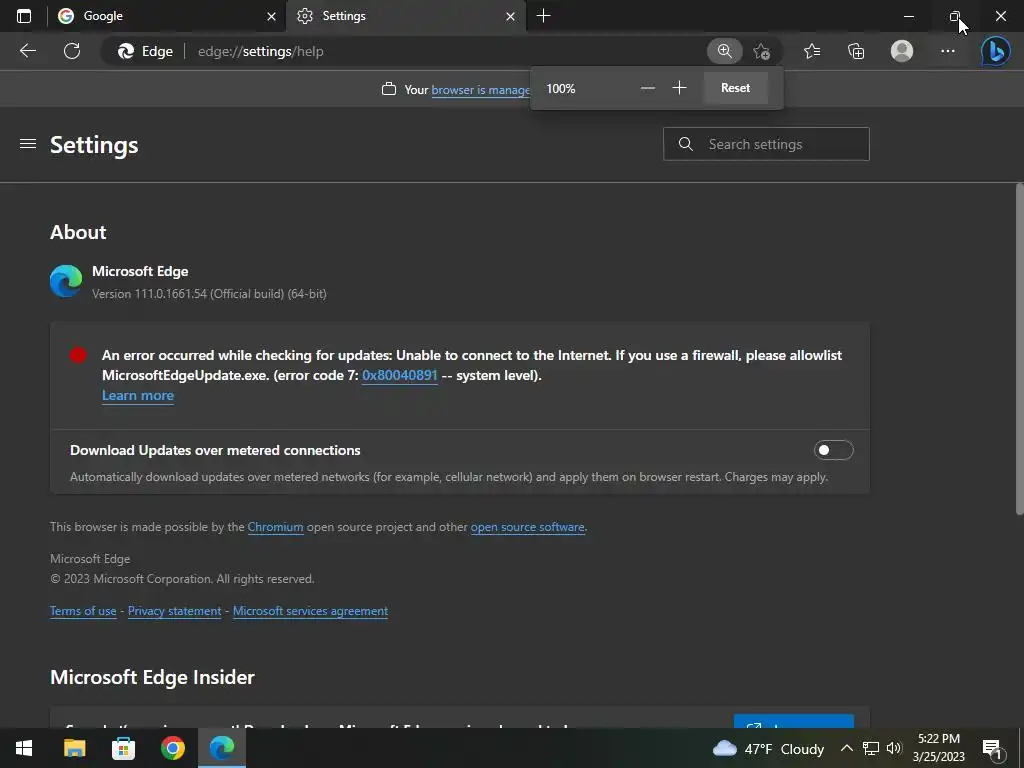Click Edge icon in taskbar
Image resolution: width=1024 pixels, height=768 pixels.
[222, 748]
